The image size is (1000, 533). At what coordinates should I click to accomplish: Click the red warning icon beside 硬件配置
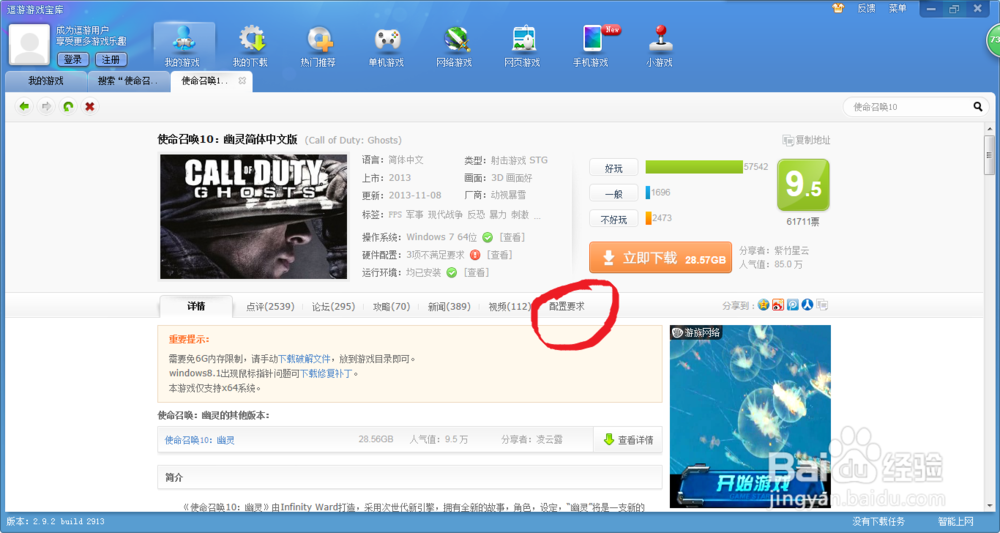[x=475, y=255]
